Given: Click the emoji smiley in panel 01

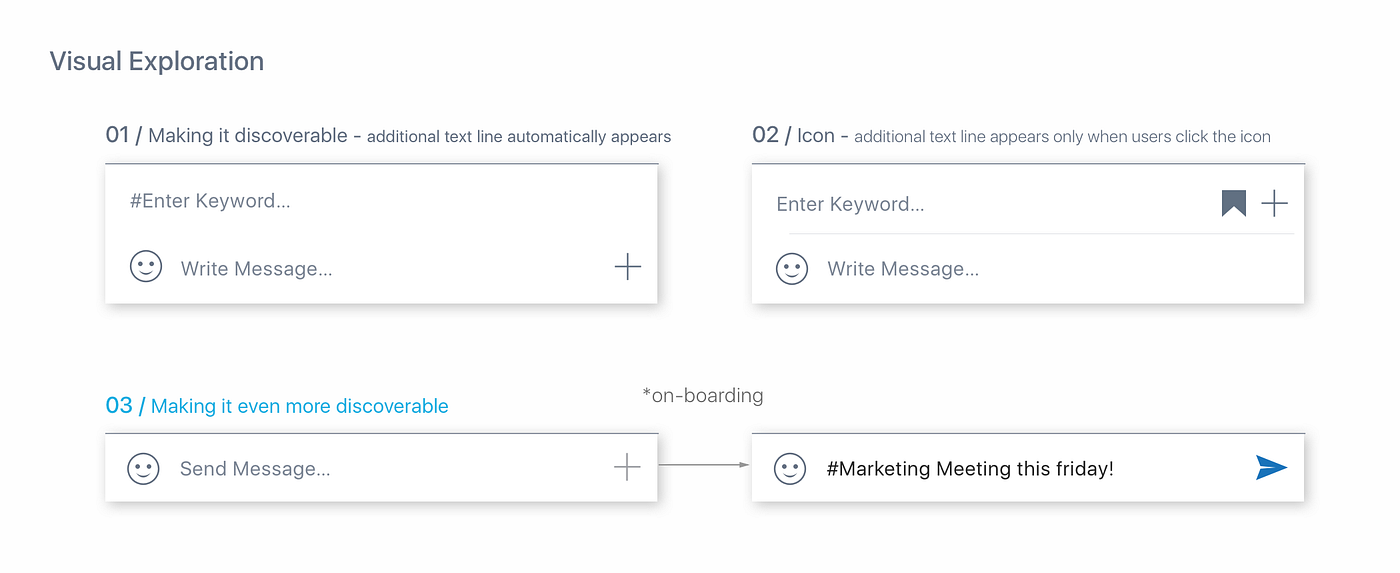Looking at the screenshot, I should (146, 267).
